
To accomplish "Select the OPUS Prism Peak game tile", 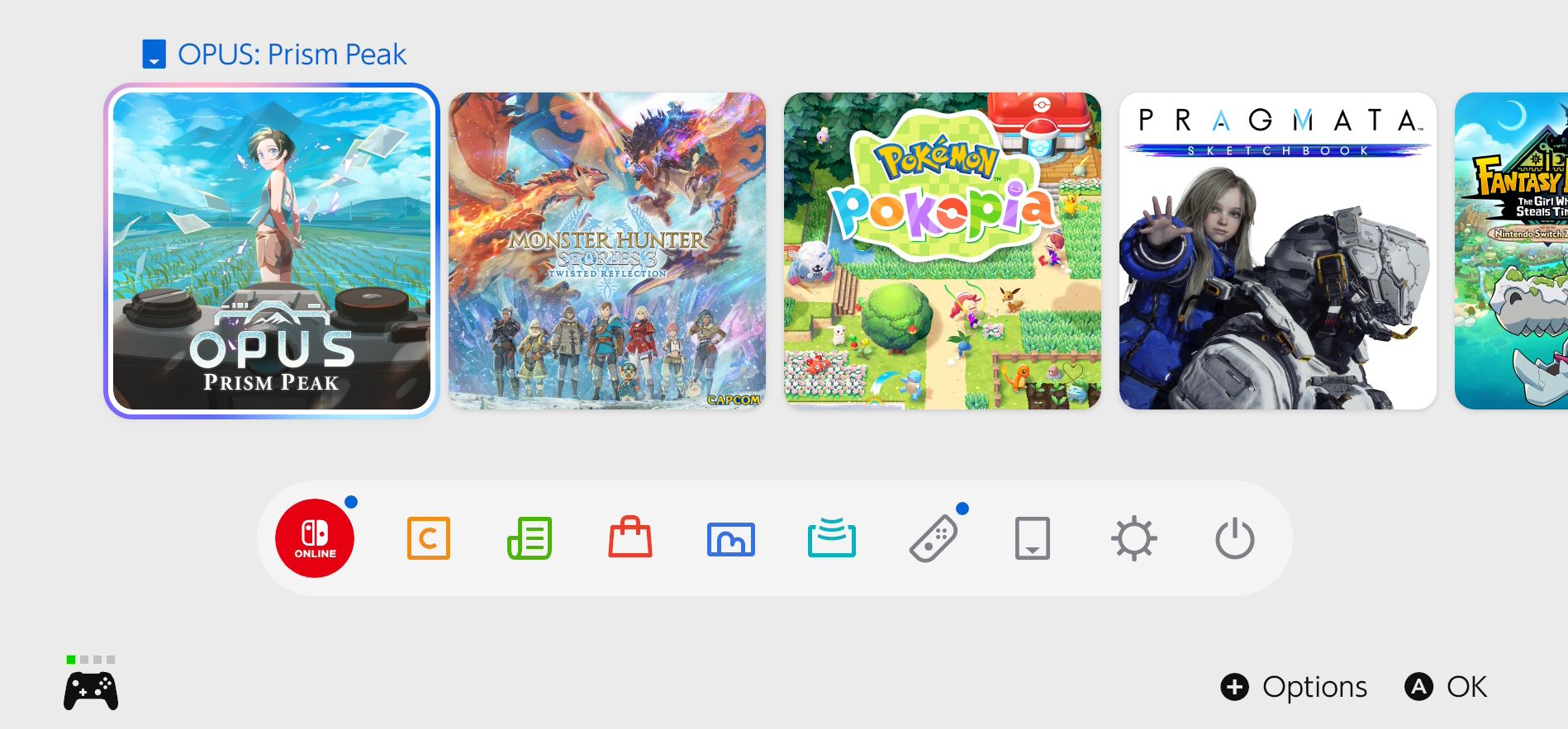I will click(x=272, y=251).
